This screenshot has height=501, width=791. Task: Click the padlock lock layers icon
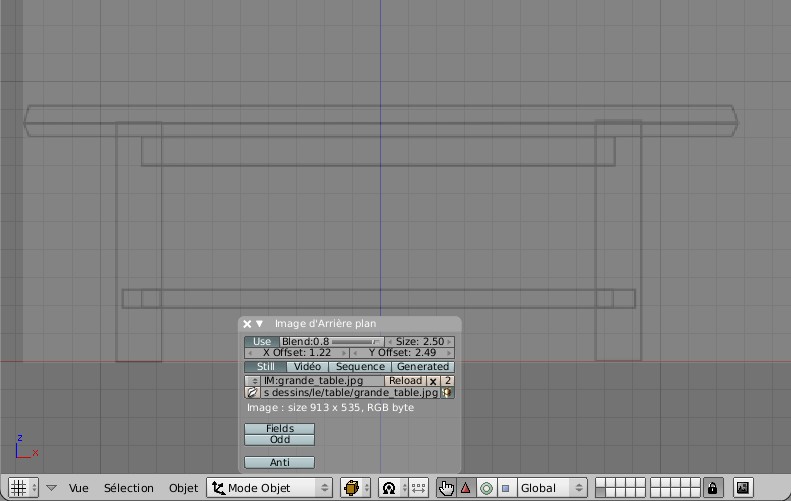[712, 488]
